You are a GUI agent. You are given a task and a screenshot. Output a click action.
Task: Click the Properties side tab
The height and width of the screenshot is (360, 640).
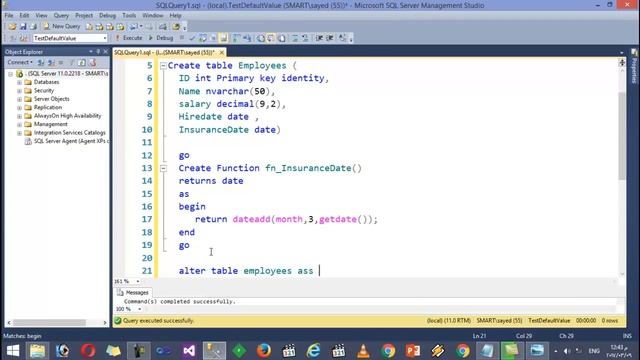point(635,67)
